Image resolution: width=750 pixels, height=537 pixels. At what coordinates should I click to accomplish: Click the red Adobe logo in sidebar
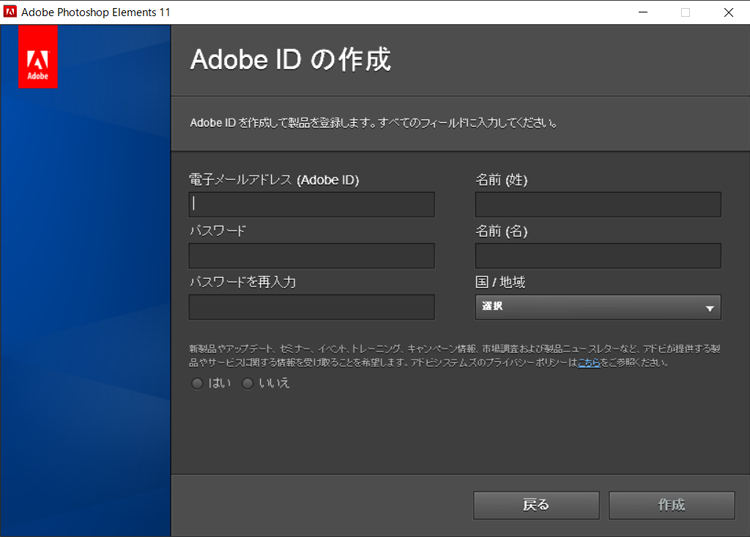click(x=38, y=57)
